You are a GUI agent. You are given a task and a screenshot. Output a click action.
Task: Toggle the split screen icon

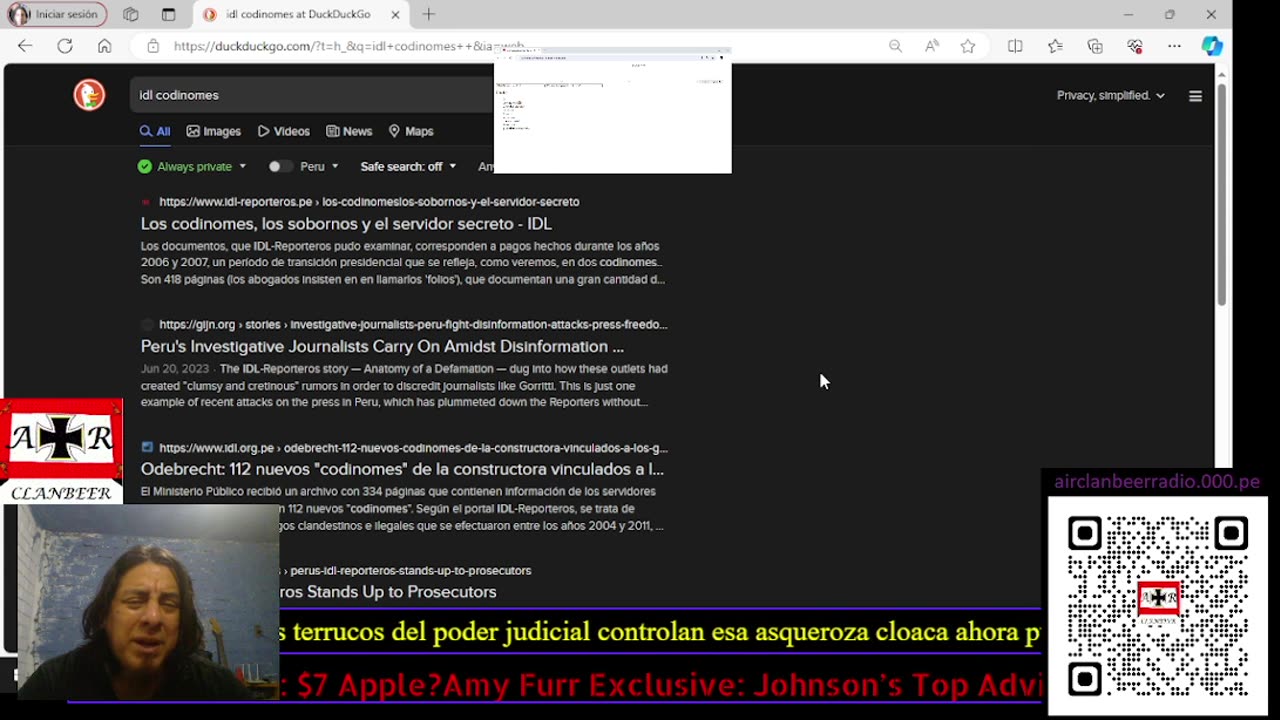click(1015, 46)
